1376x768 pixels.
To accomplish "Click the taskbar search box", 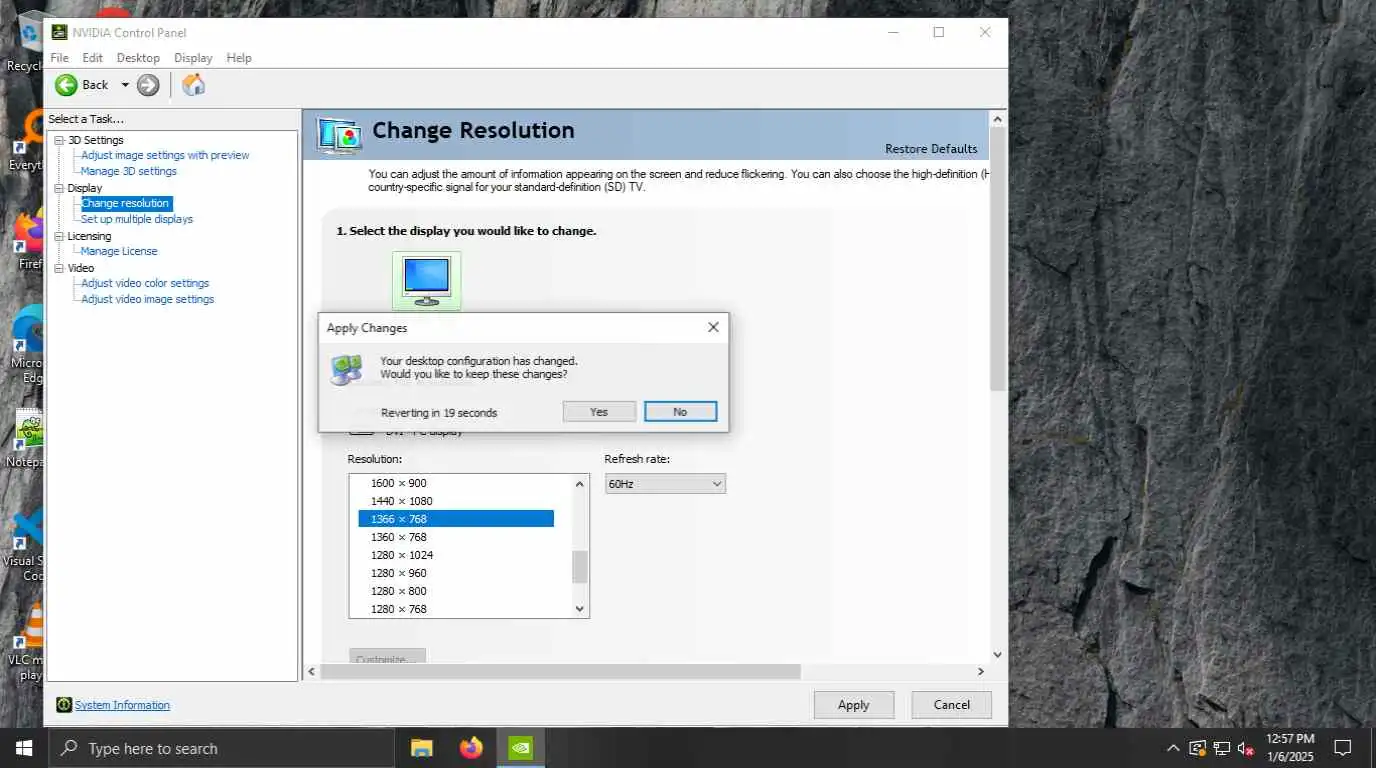I will point(221,748).
